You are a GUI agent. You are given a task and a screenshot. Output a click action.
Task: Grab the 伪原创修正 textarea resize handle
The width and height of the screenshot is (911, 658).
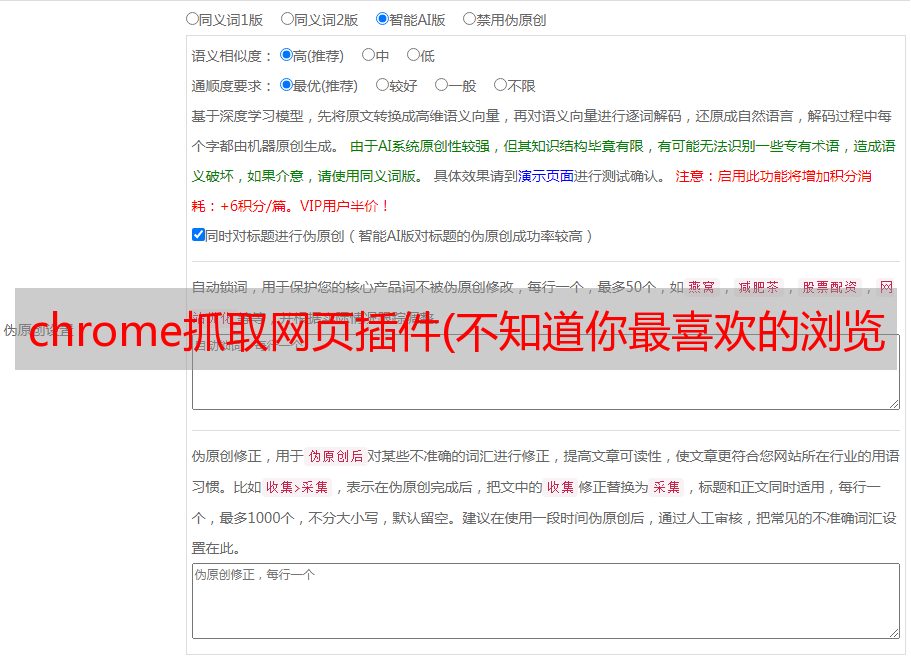[x=894, y=633]
